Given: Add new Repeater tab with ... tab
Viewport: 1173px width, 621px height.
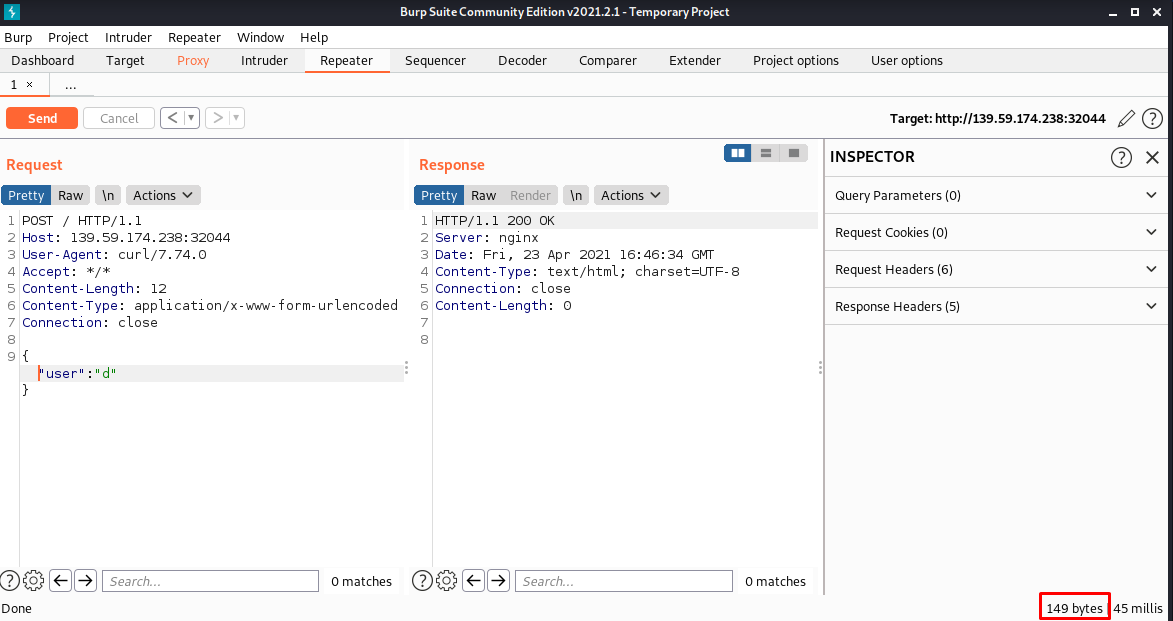Looking at the screenshot, I should click(x=70, y=85).
